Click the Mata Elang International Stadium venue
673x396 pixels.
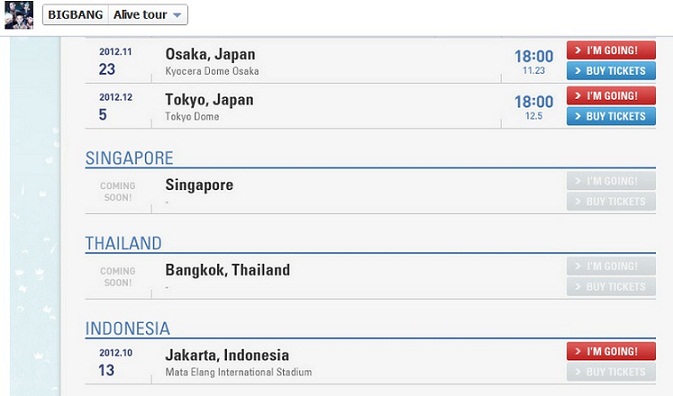click(239, 372)
